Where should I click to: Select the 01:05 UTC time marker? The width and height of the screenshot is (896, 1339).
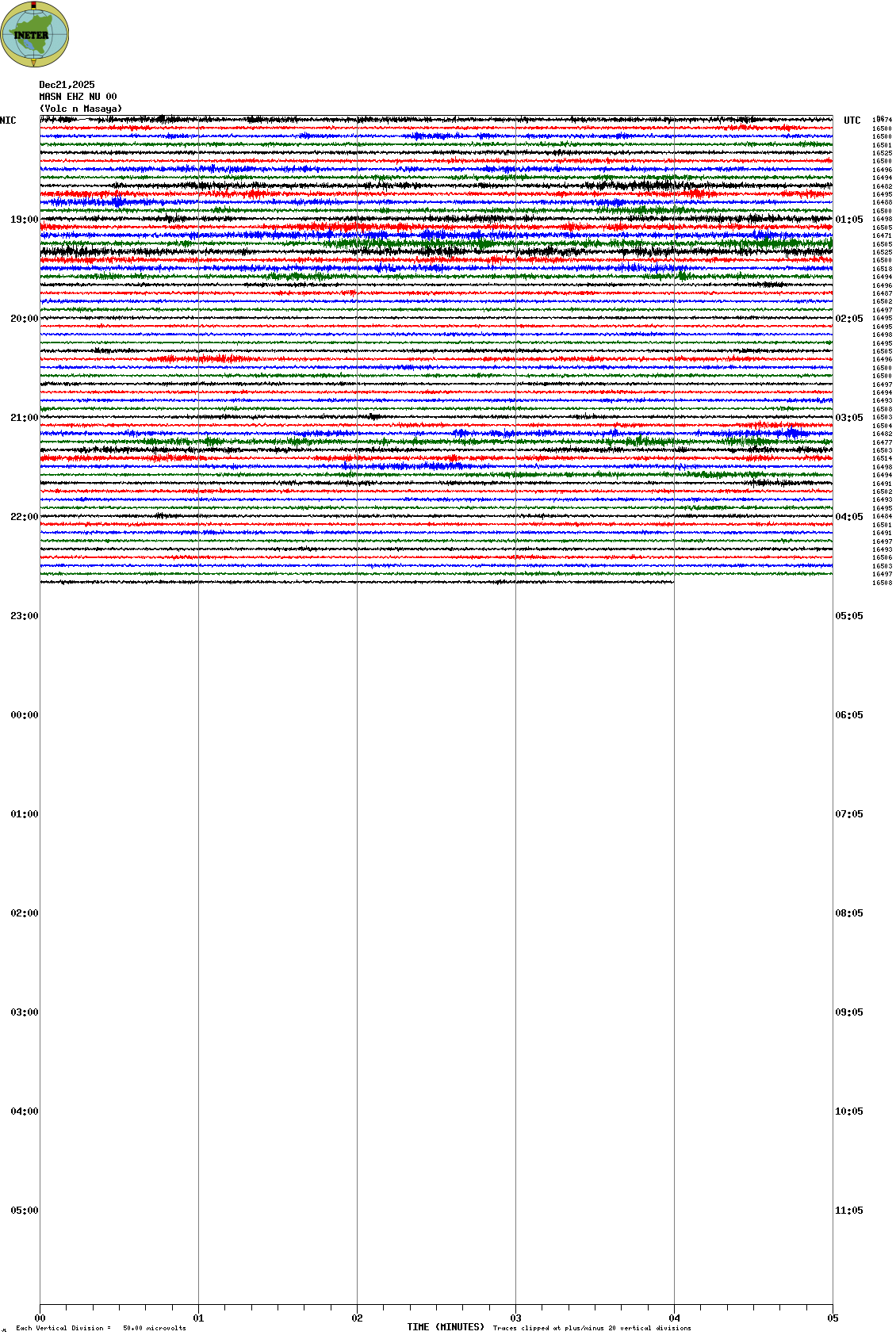[848, 220]
